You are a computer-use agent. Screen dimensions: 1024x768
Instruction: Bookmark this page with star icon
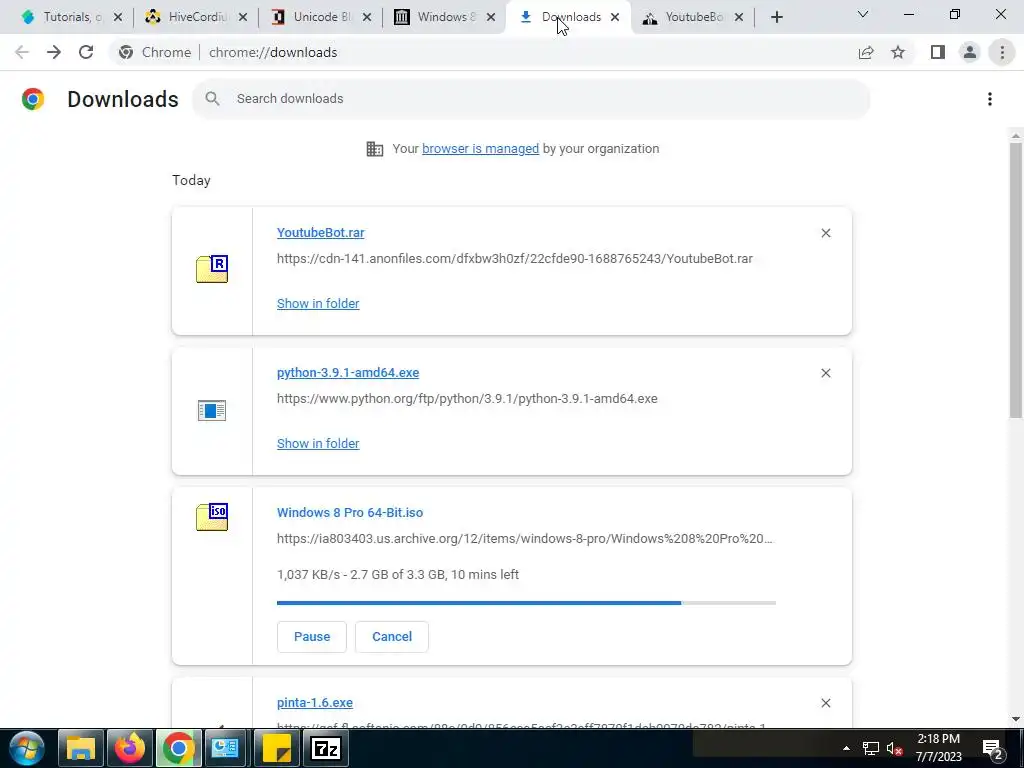(898, 52)
